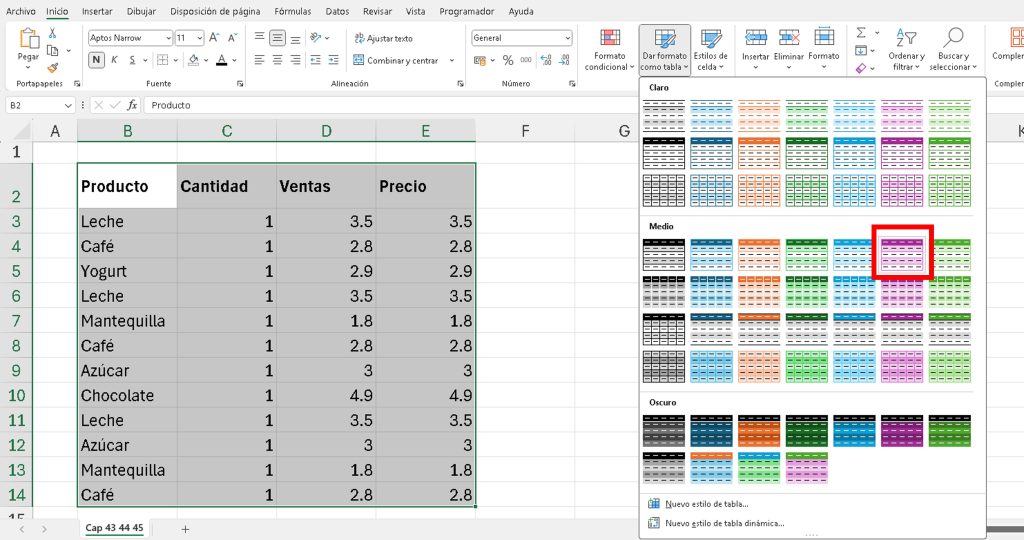Click Nuevo estilo de tabla...
The image size is (1024, 540).
706,504
